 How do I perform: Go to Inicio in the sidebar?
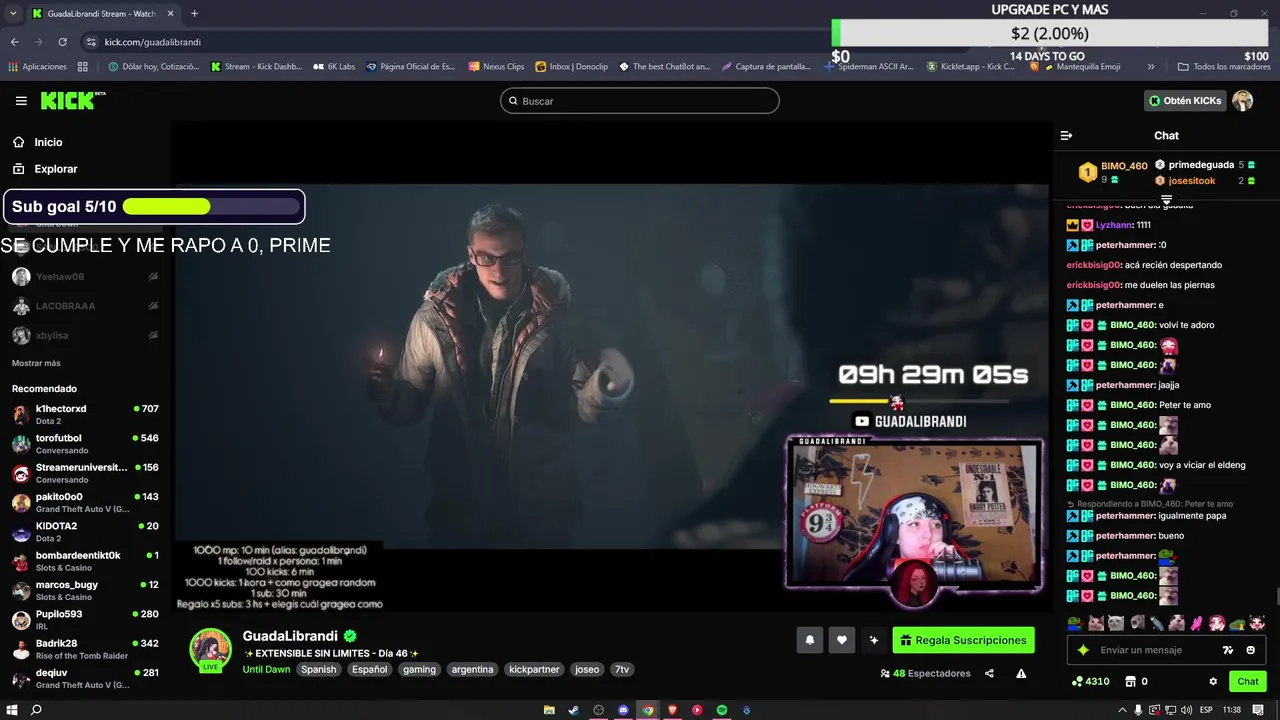pyautogui.click(x=48, y=142)
